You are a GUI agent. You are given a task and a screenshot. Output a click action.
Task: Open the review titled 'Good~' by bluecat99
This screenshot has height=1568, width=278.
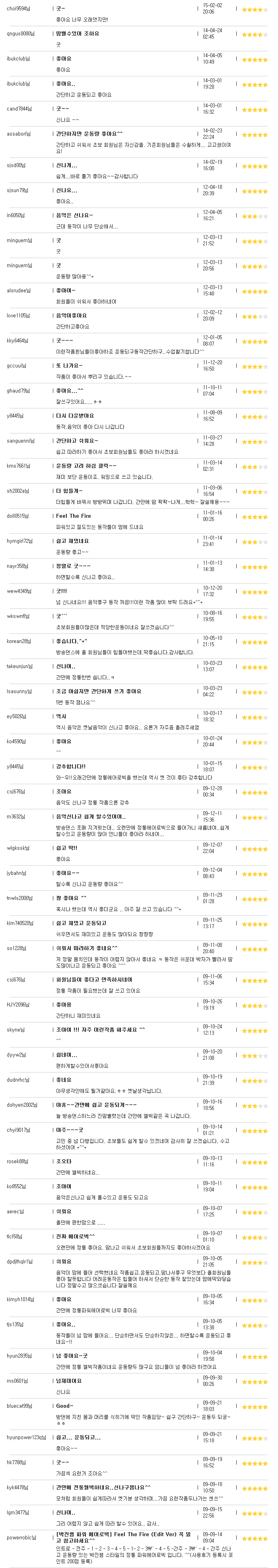(64, 1406)
